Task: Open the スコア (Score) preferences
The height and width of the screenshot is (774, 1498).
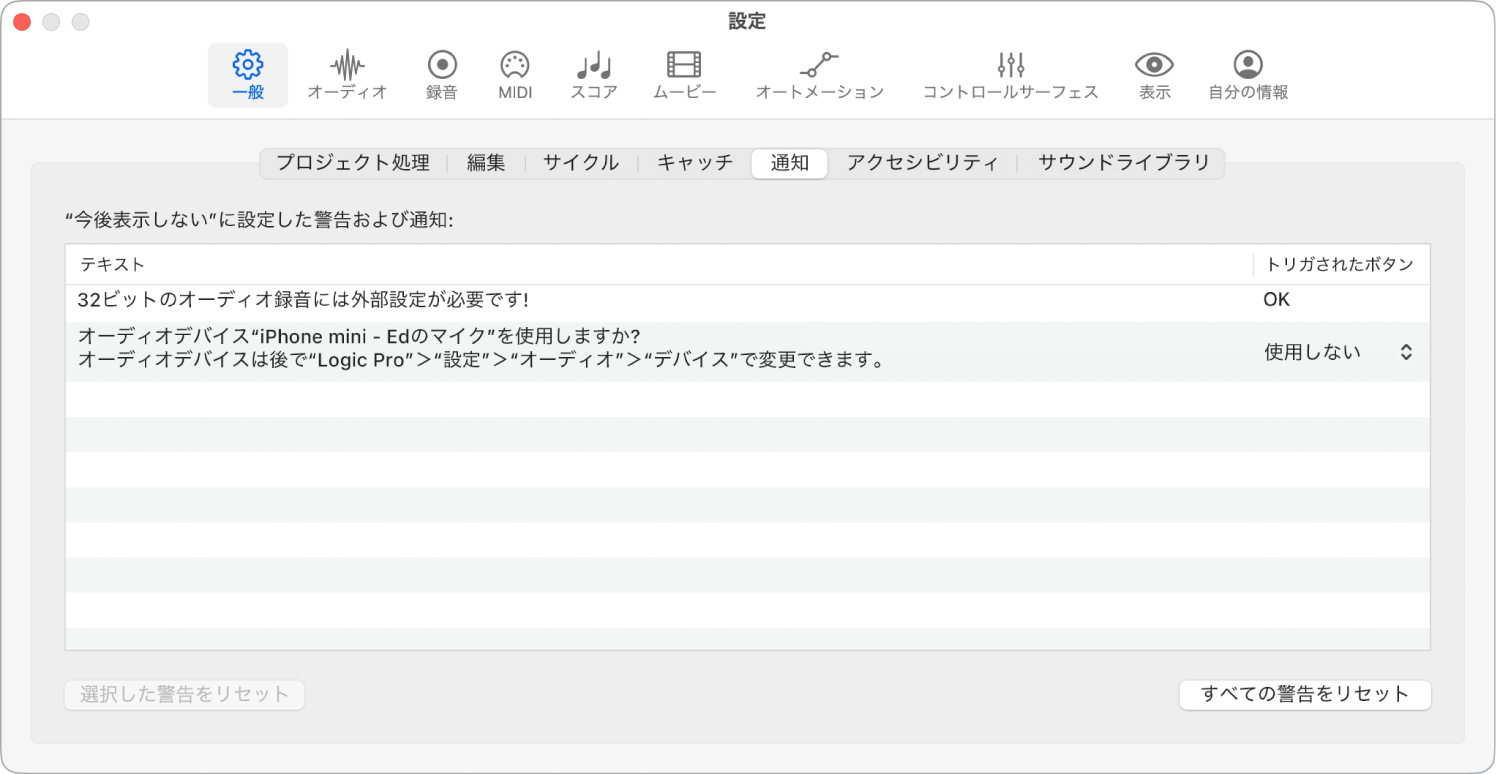Action: tap(593, 74)
